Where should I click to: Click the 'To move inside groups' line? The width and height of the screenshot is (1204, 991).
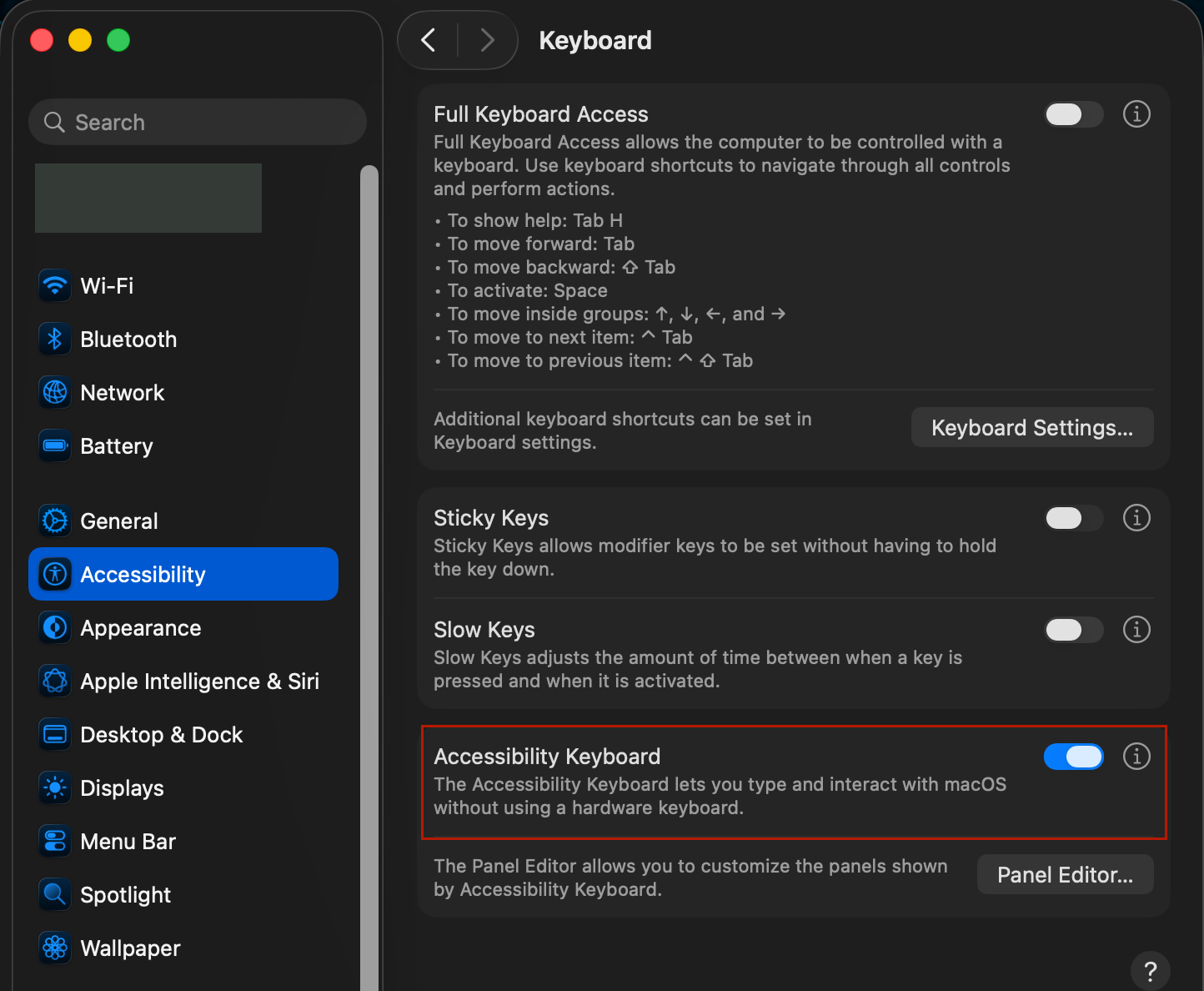click(610, 314)
